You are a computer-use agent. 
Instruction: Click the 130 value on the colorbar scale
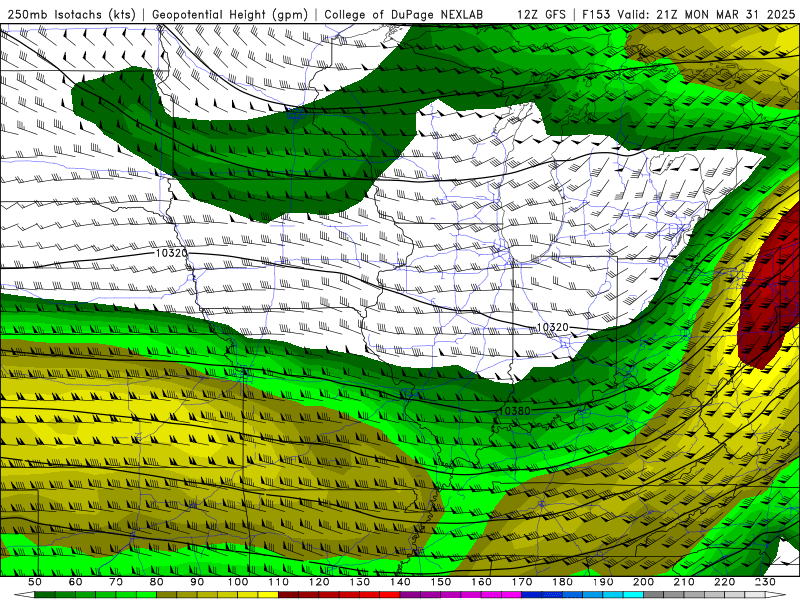[x=360, y=582]
